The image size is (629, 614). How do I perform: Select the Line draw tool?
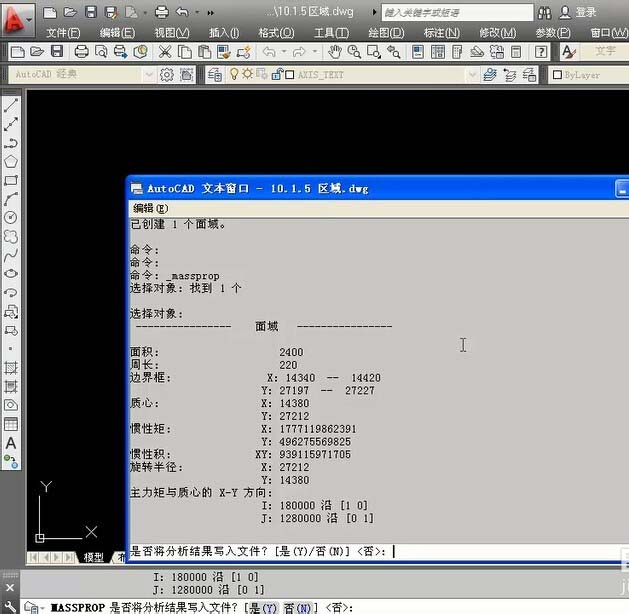11,105
